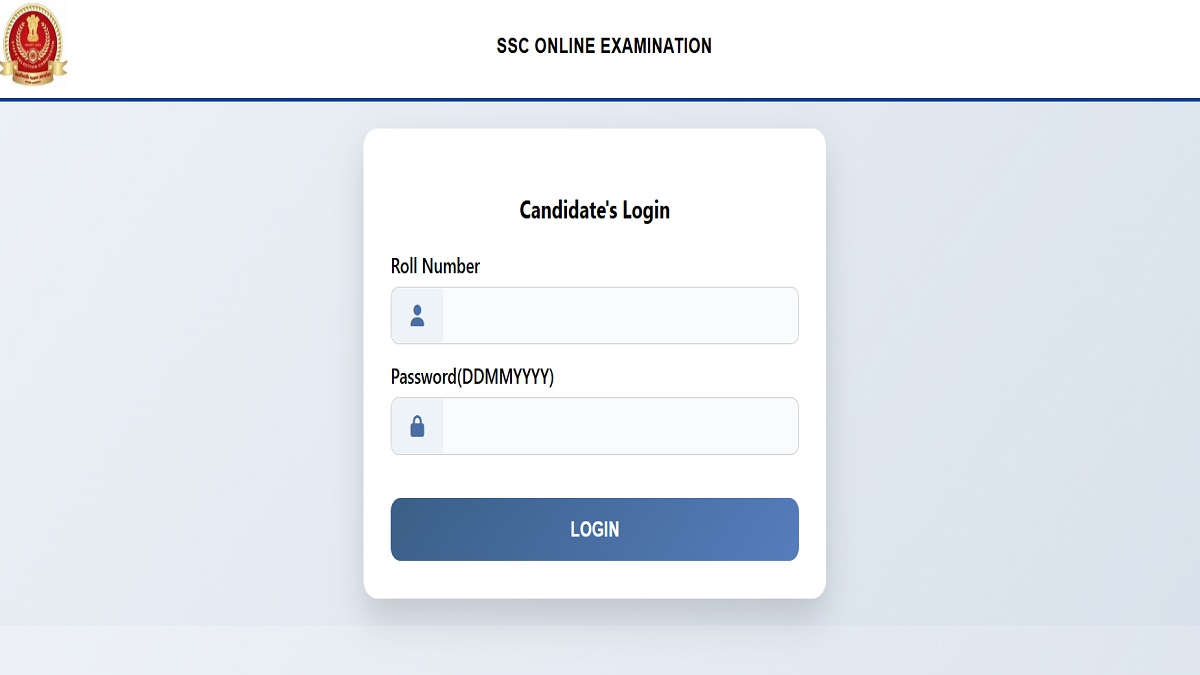The height and width of the screenshot is (675, 1200).
Task: Click the SSC emblem logo
Action: point(33,40)
